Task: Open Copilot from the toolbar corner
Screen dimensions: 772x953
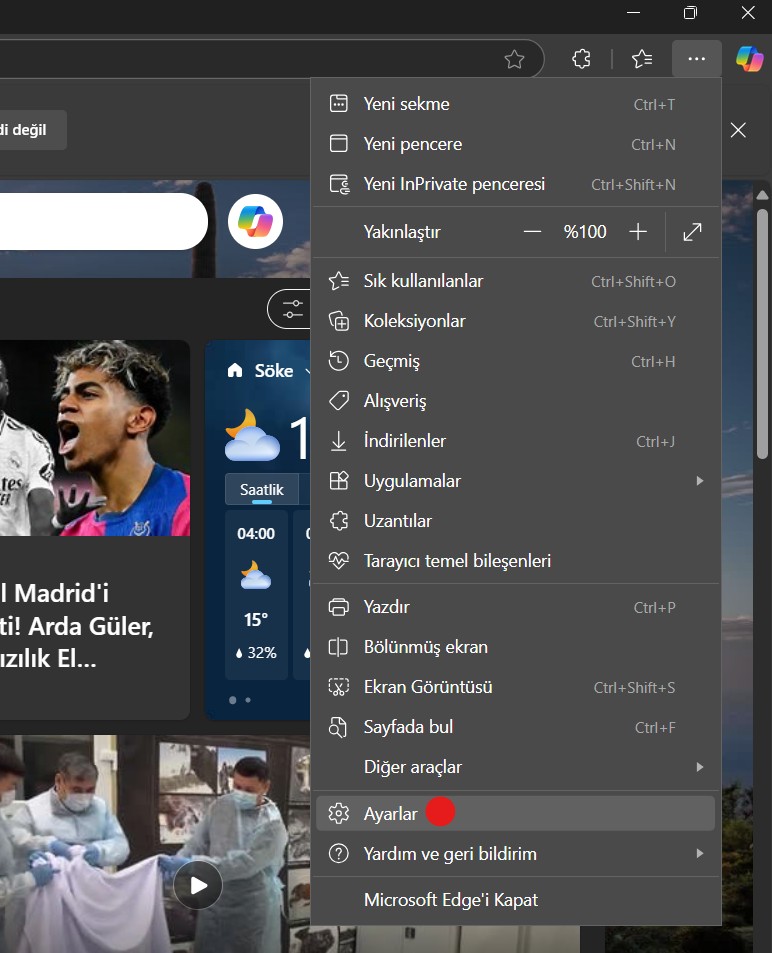Action: 750,59
